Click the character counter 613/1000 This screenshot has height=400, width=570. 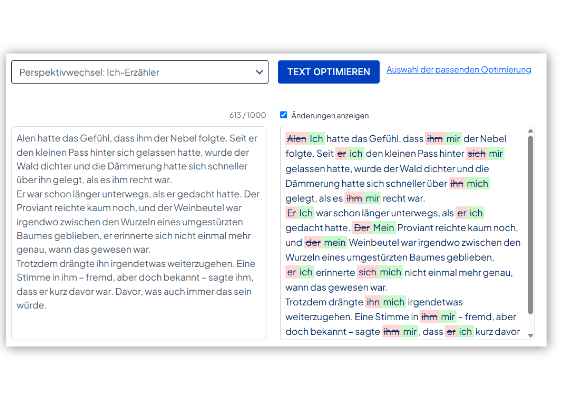[248, 115]
